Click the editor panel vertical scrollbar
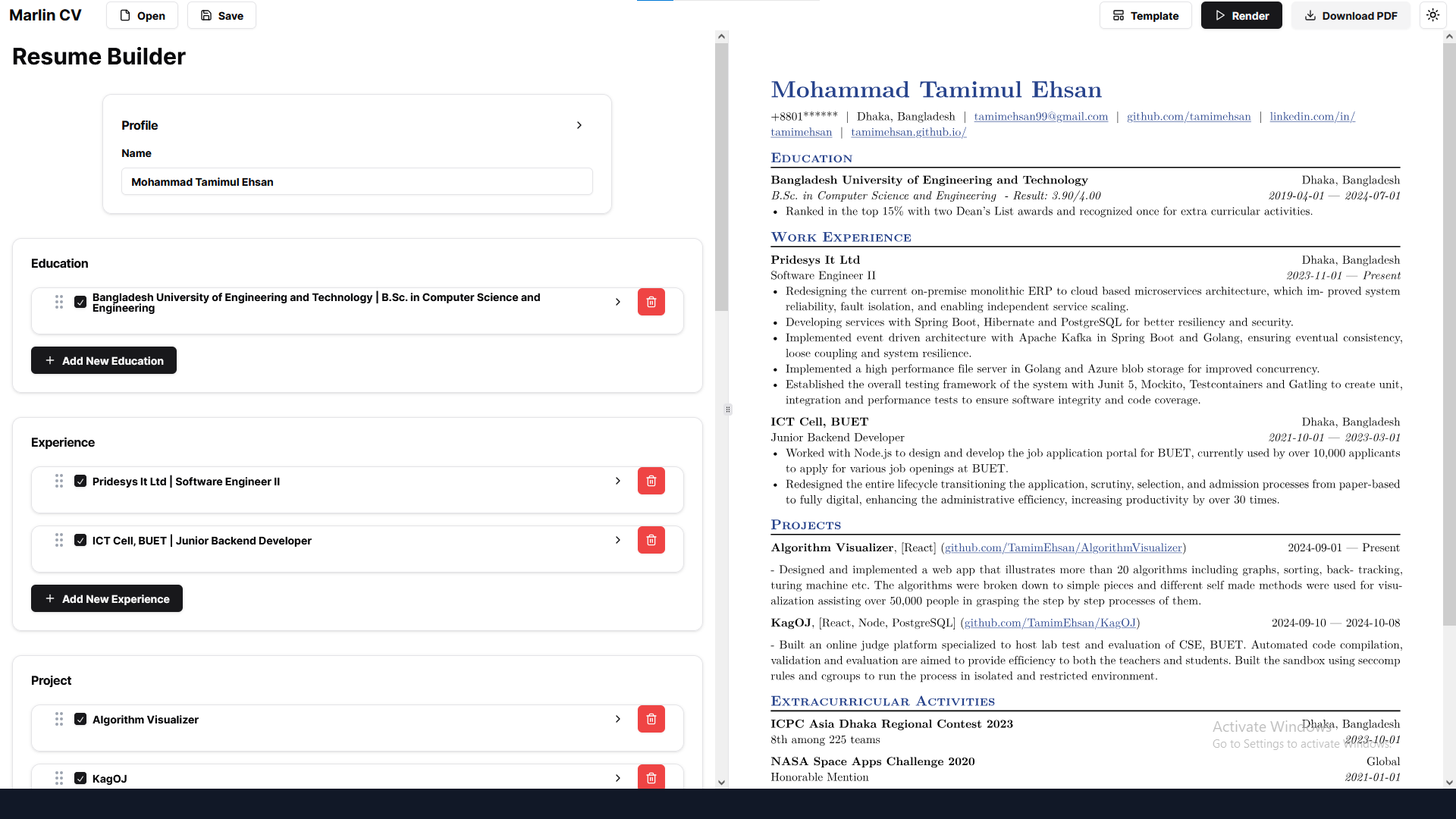The image size is (1456, 819). pos(721,177)
